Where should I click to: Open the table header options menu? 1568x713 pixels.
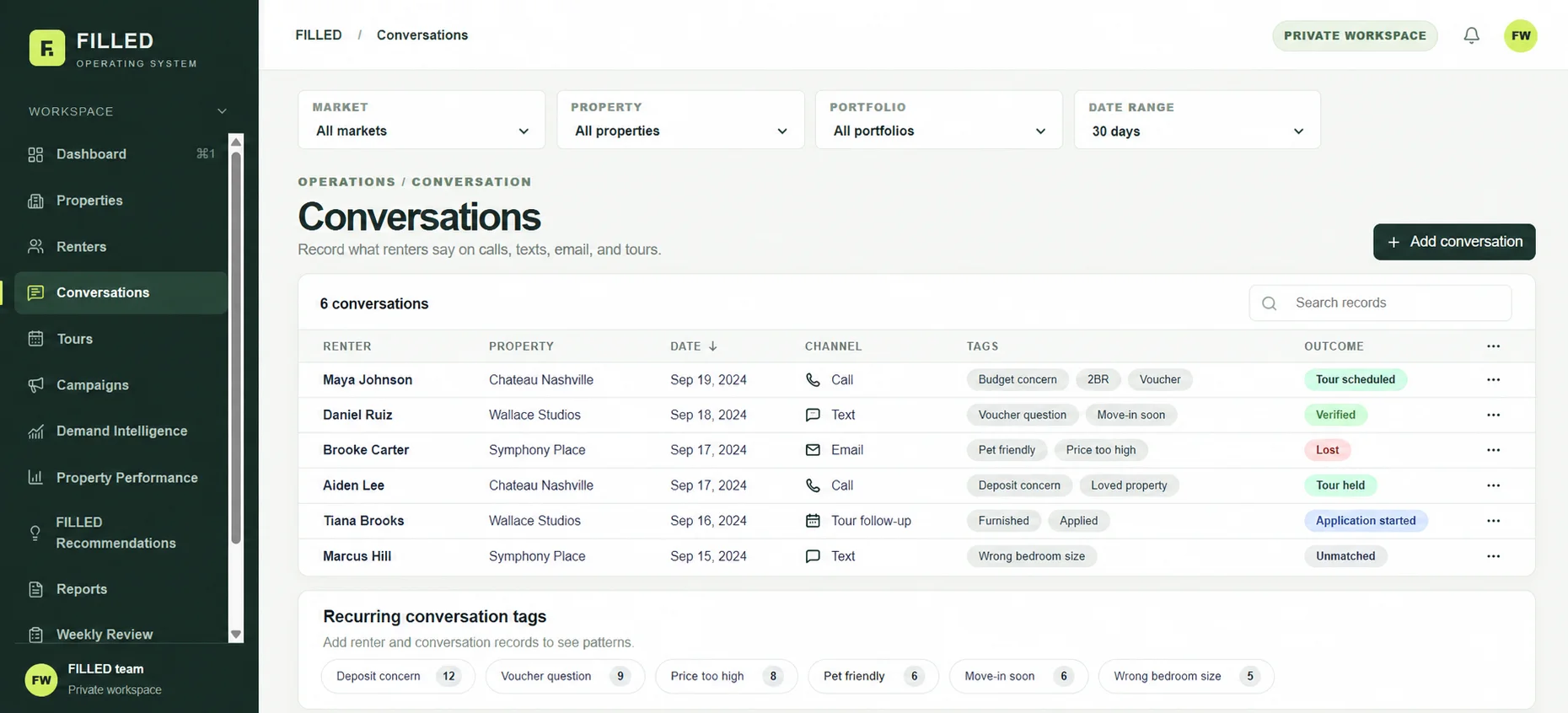point(1493,346)
